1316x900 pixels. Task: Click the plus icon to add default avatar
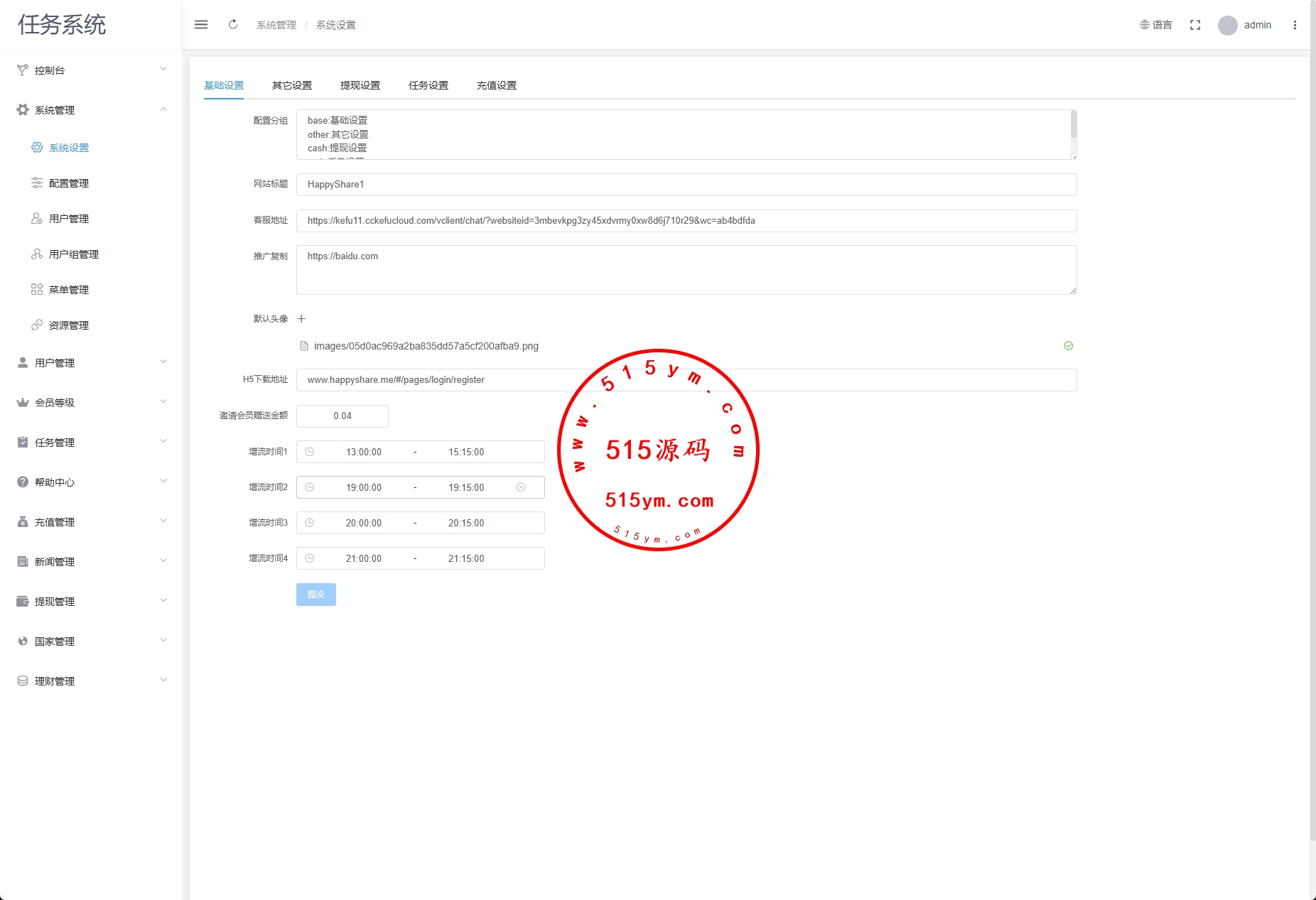pos(301,319)
